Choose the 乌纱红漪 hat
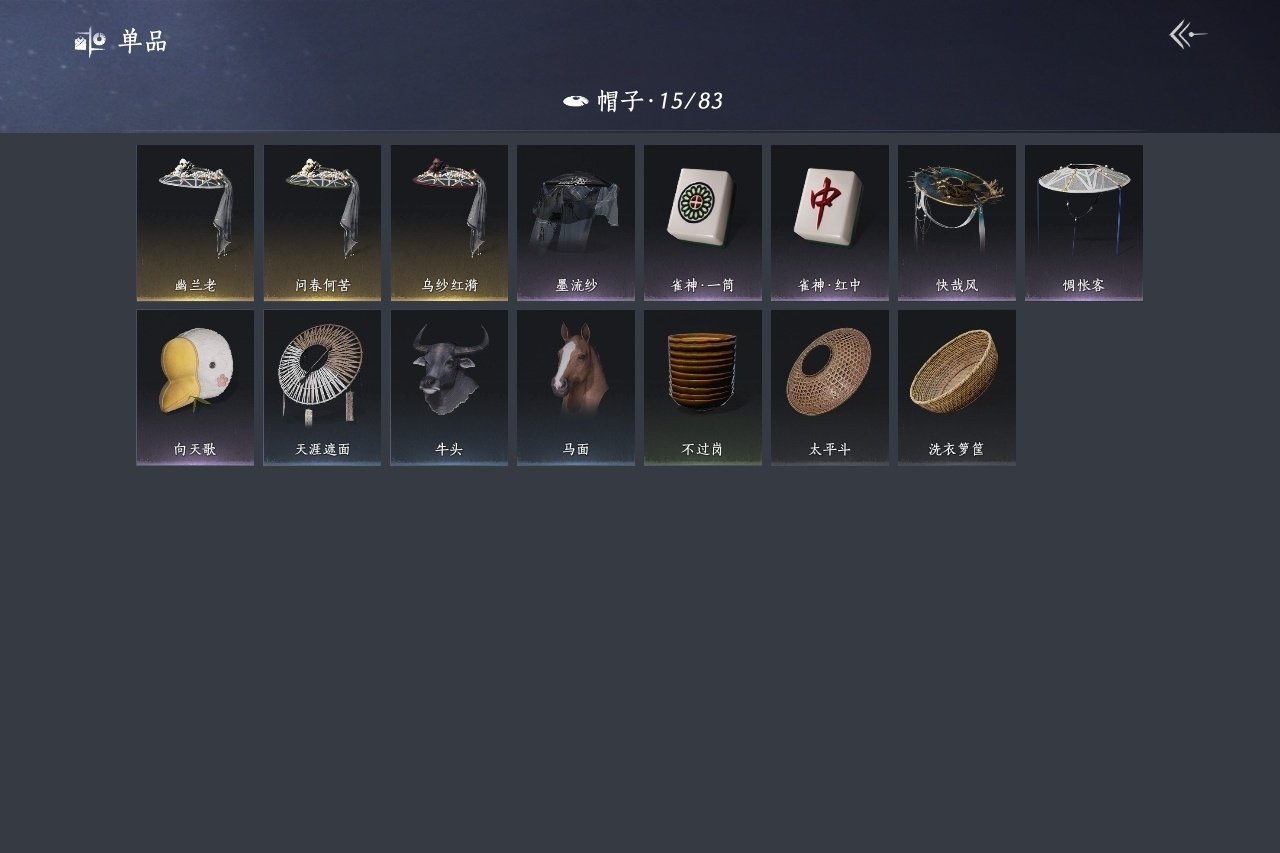Screen dimensions: 1280x853 coord(449,223)
